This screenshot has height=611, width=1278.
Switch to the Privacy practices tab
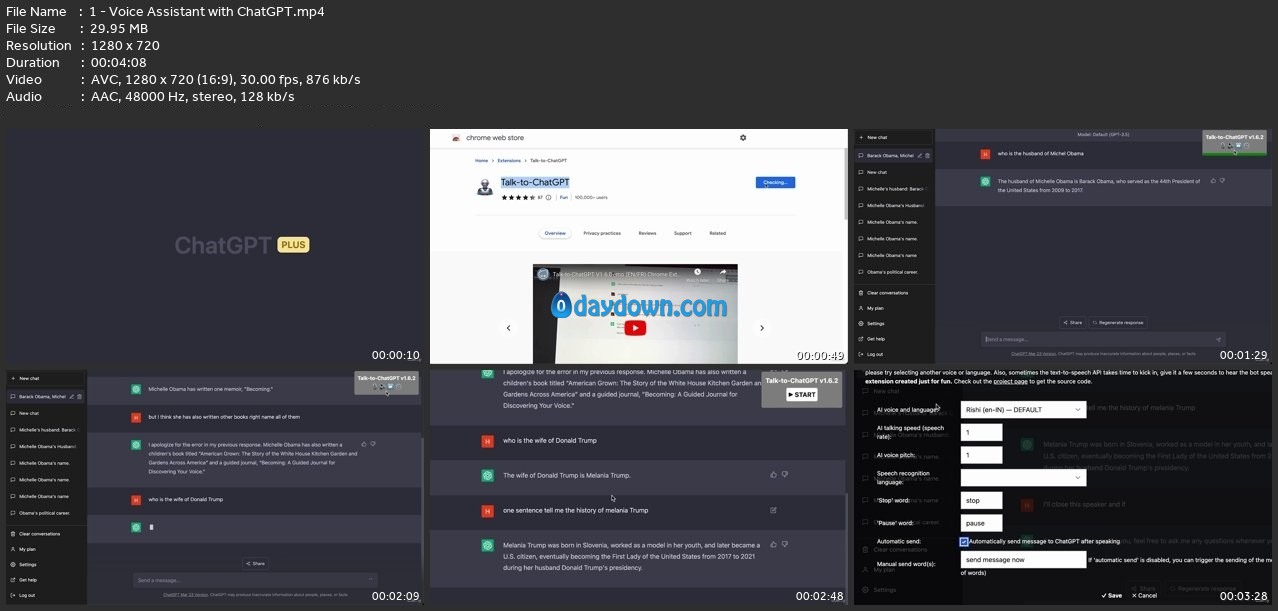602,233
